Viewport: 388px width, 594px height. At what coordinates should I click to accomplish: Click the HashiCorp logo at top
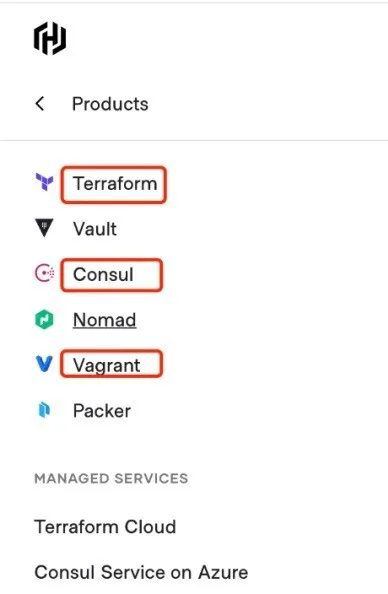tap(50, 38)
